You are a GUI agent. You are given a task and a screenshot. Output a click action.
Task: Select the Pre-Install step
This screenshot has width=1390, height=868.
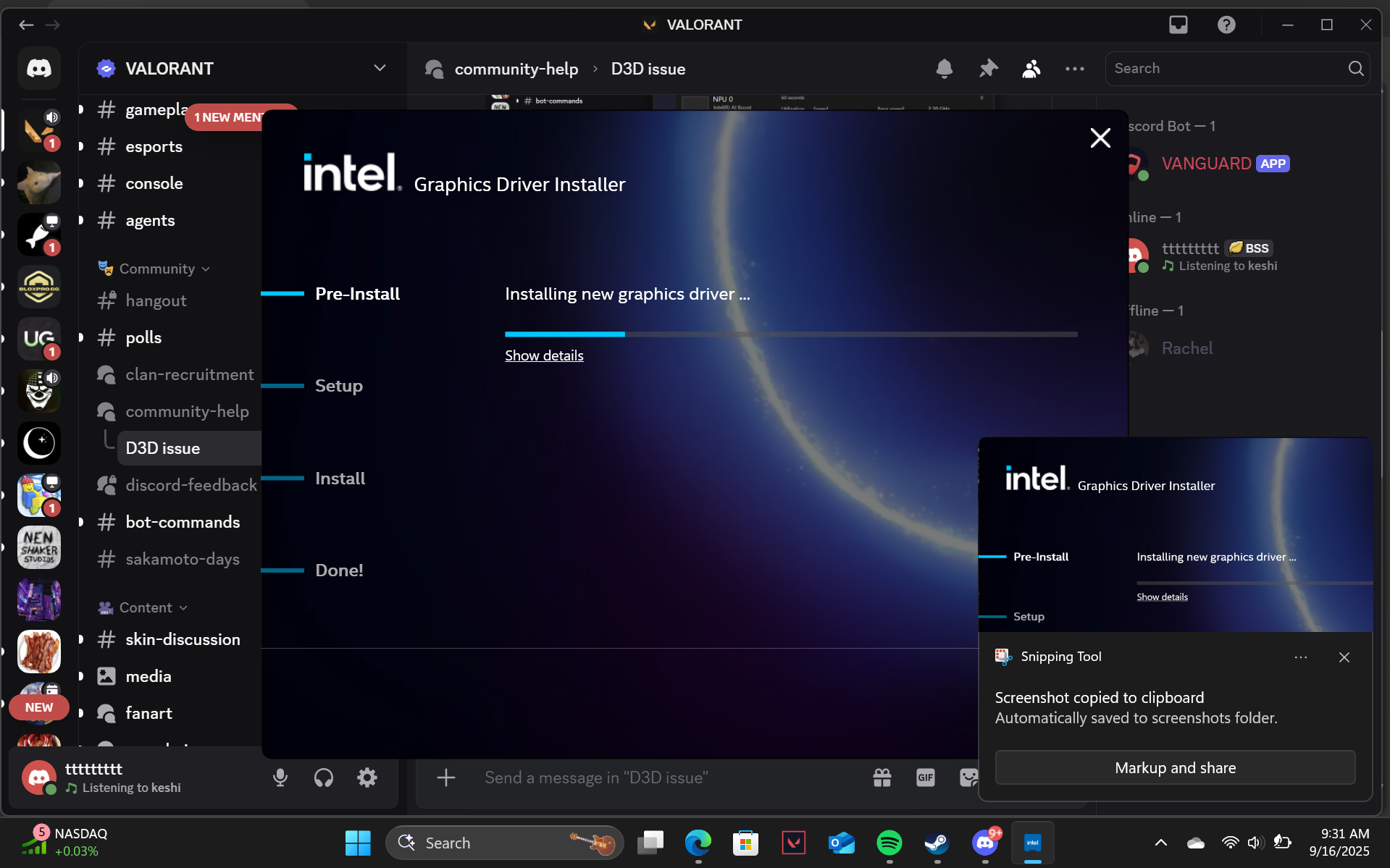coord(357,294)
